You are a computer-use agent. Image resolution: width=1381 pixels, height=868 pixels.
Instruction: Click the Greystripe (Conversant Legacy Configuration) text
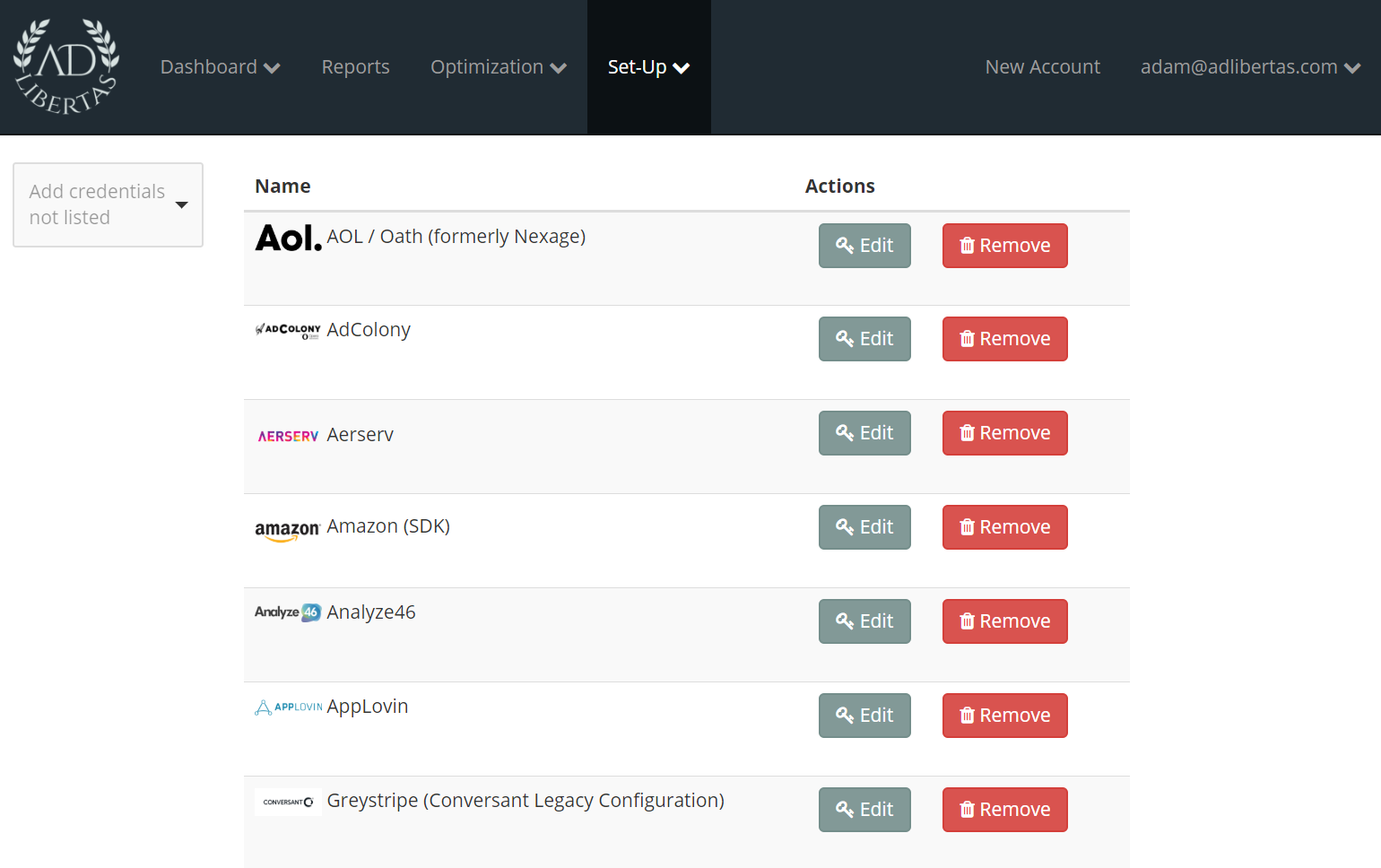tap(525, 801)
